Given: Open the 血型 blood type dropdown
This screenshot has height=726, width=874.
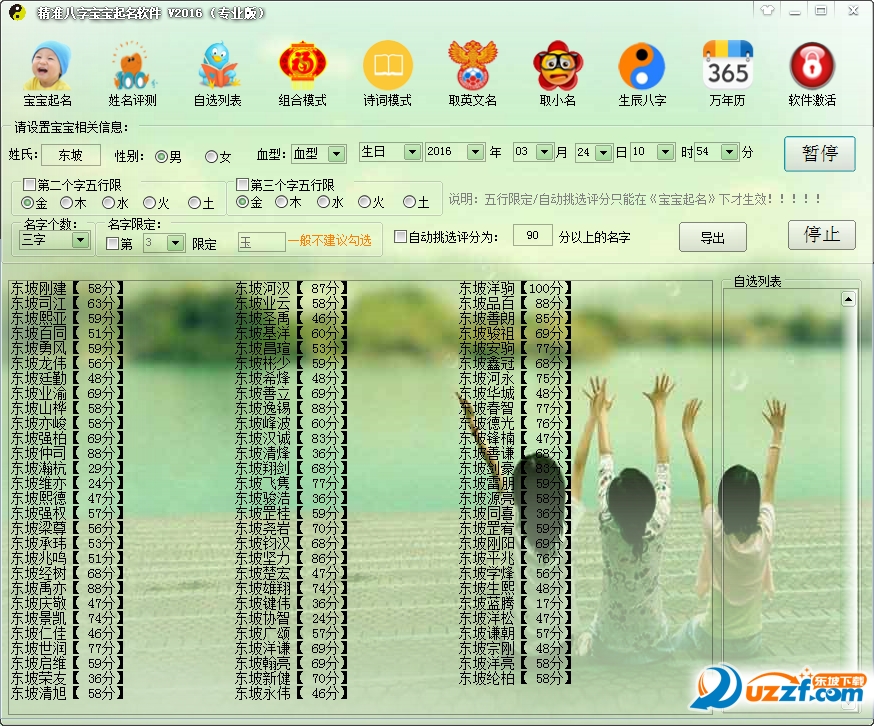Looking at the screenshot, I should (x=337, y=154).
